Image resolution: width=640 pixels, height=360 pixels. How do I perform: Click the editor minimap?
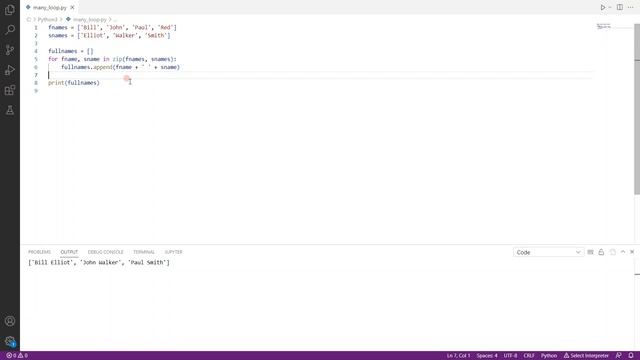coord(604,27)
